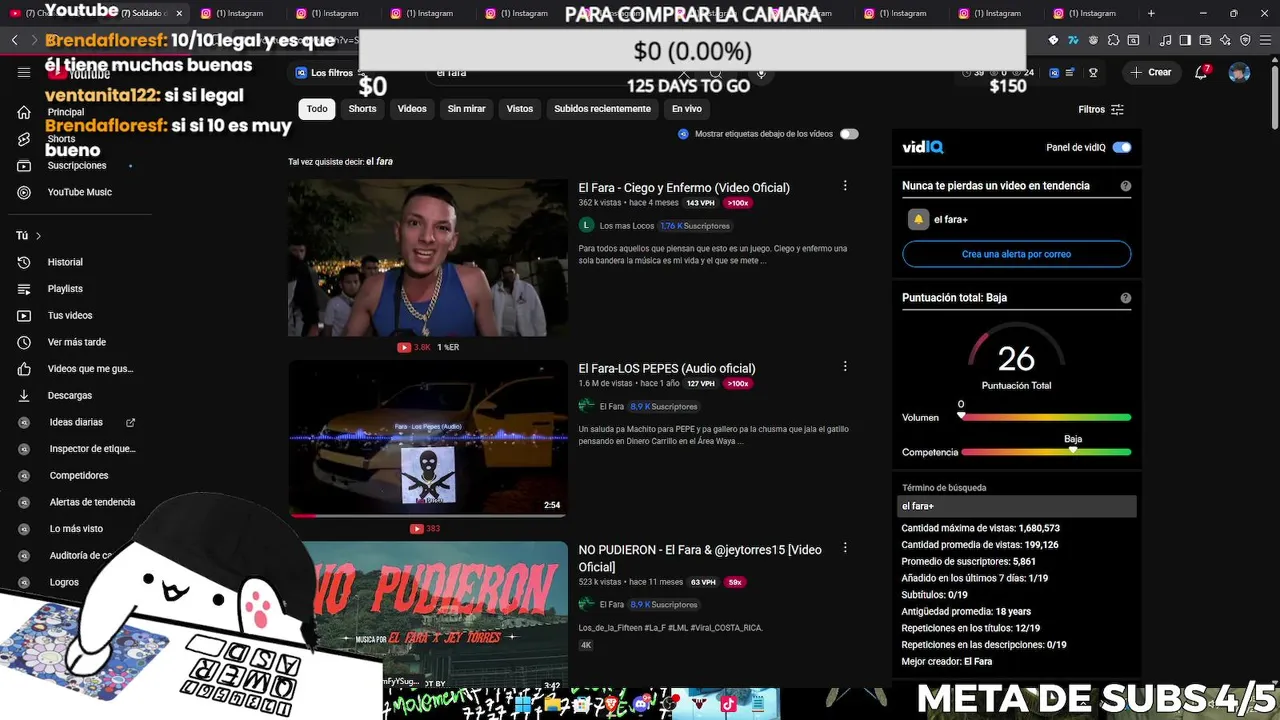
Task: Click Crea una alerta por correo
Action: pos(1016,254)
